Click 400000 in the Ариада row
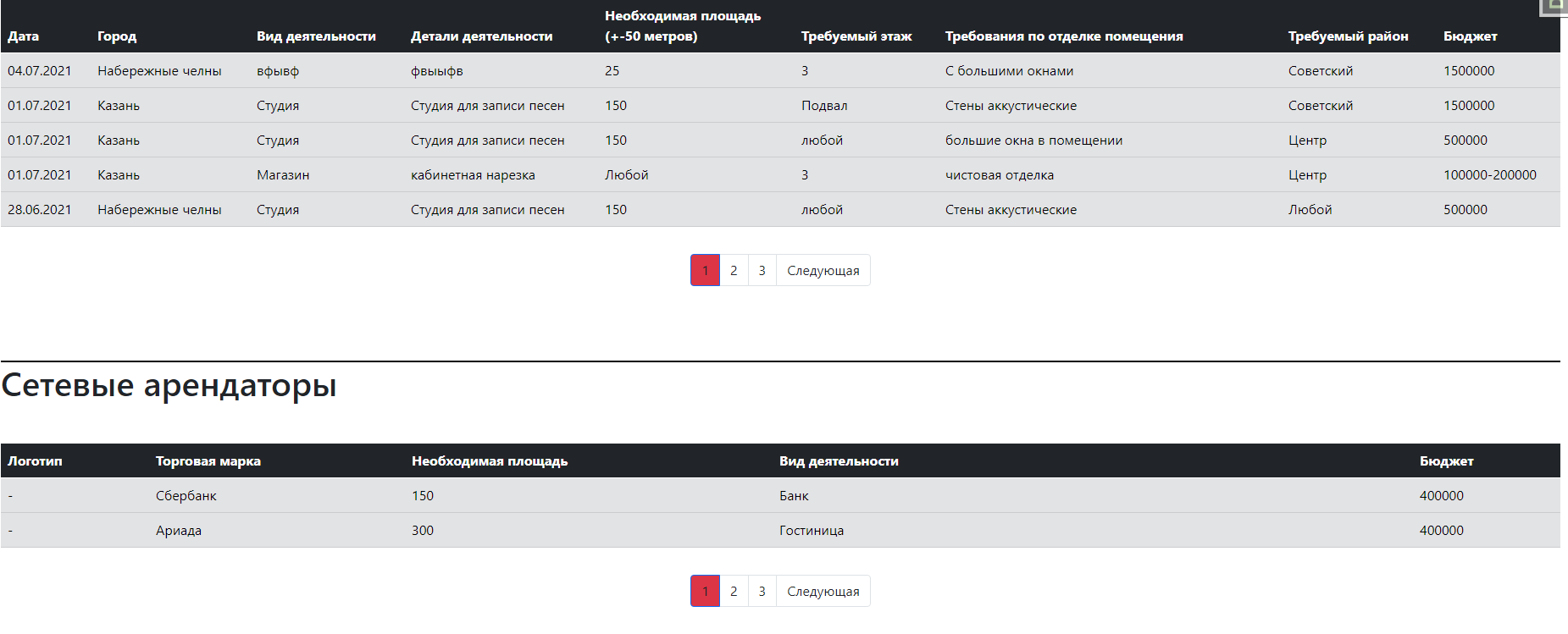The image size is (1568, 634). coord(1442,531)
